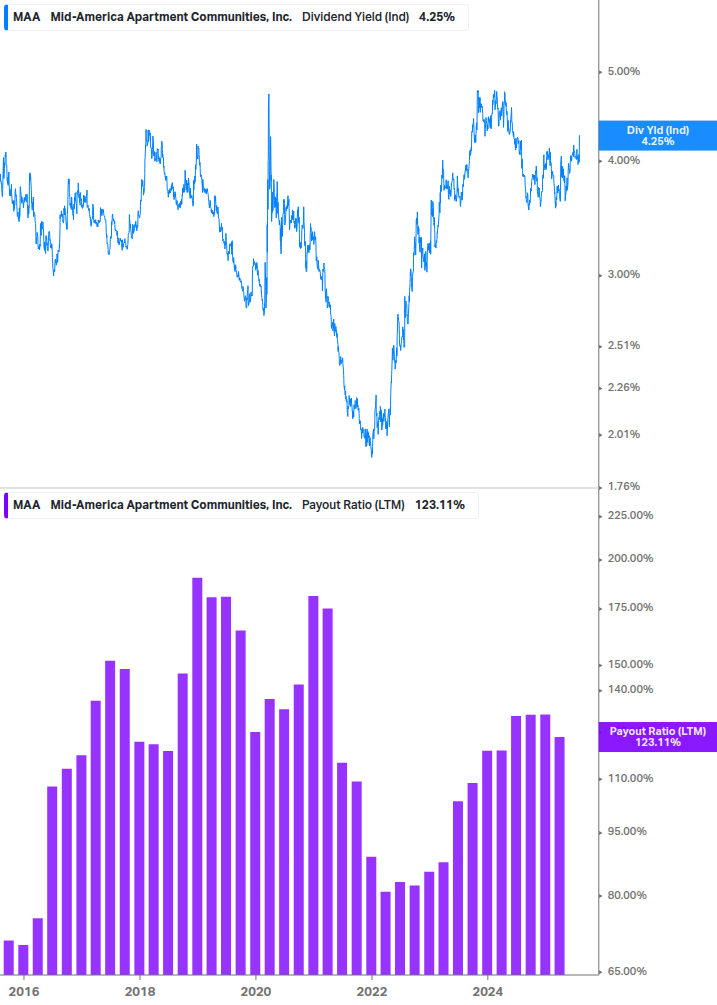Click the 80.00% payout axis label
Screen dimensions: 717x1005
[x=627, y=895]
